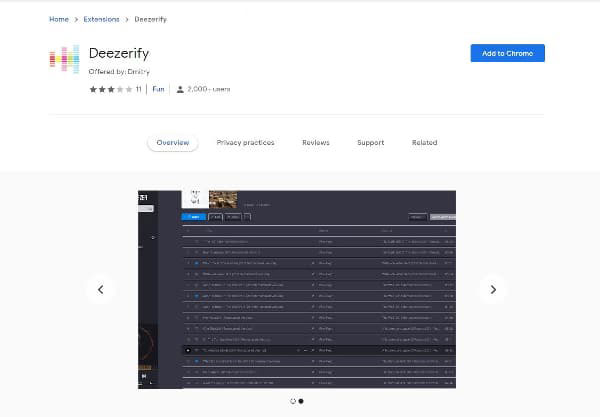Image resolution: width=600 pixels, height=417 pixels.
Task: Open the Extensions breadcrumb link
Action: point(101,19)
